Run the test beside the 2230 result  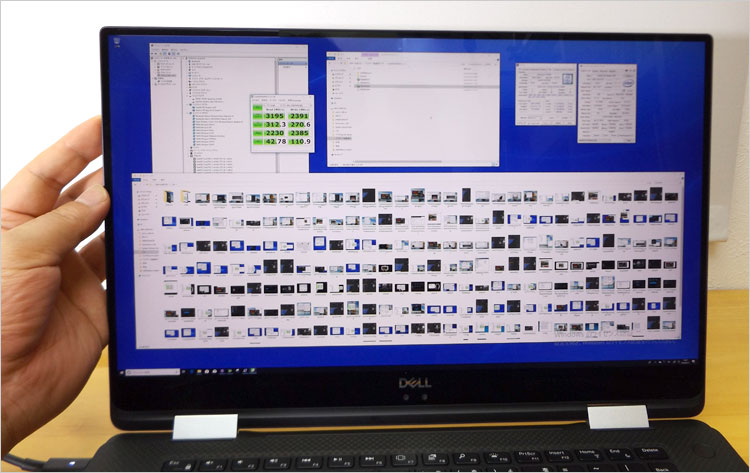(x=258, y=132)
